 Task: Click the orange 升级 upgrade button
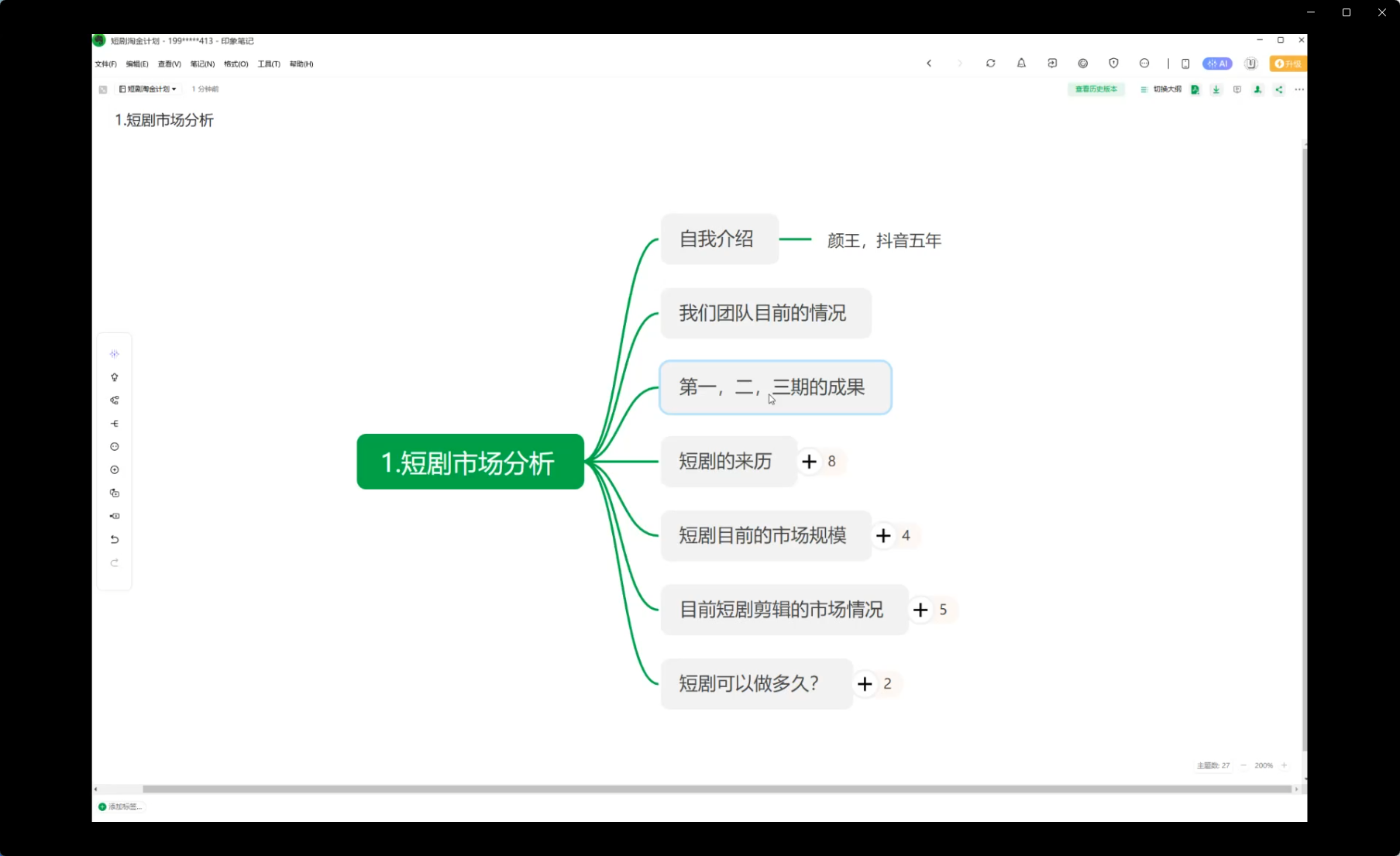(x=1288, y=64)
